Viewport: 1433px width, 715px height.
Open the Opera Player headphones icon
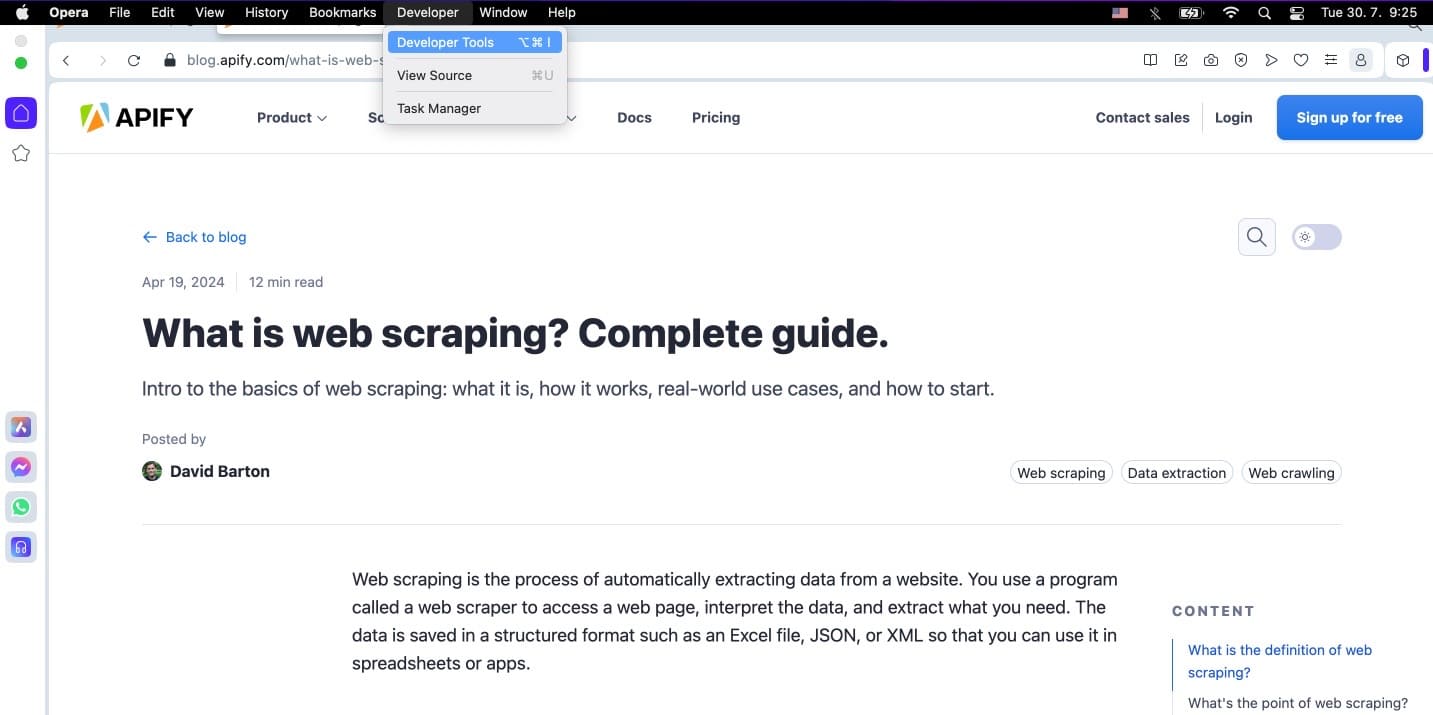[21, 547]
